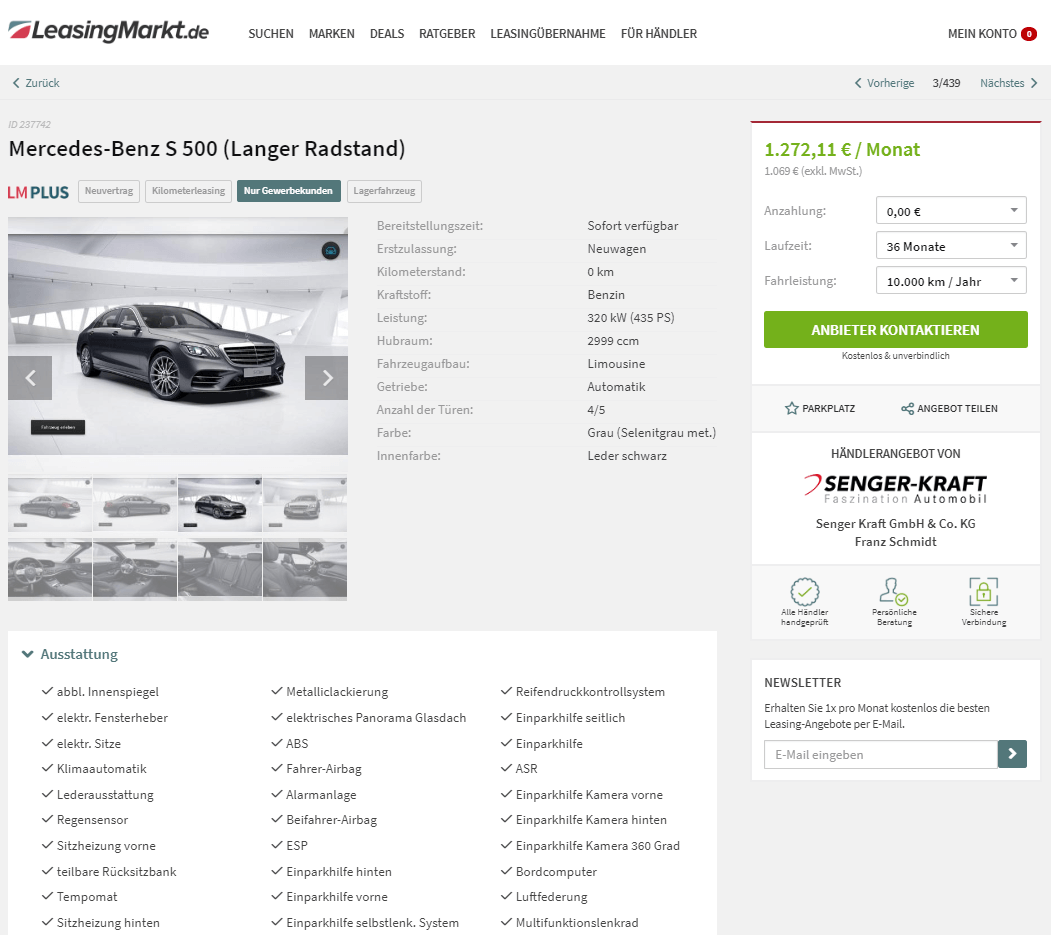Go to the Nächstes listing
This screenshot has width=1051, height=935.
click(1009, 83)
